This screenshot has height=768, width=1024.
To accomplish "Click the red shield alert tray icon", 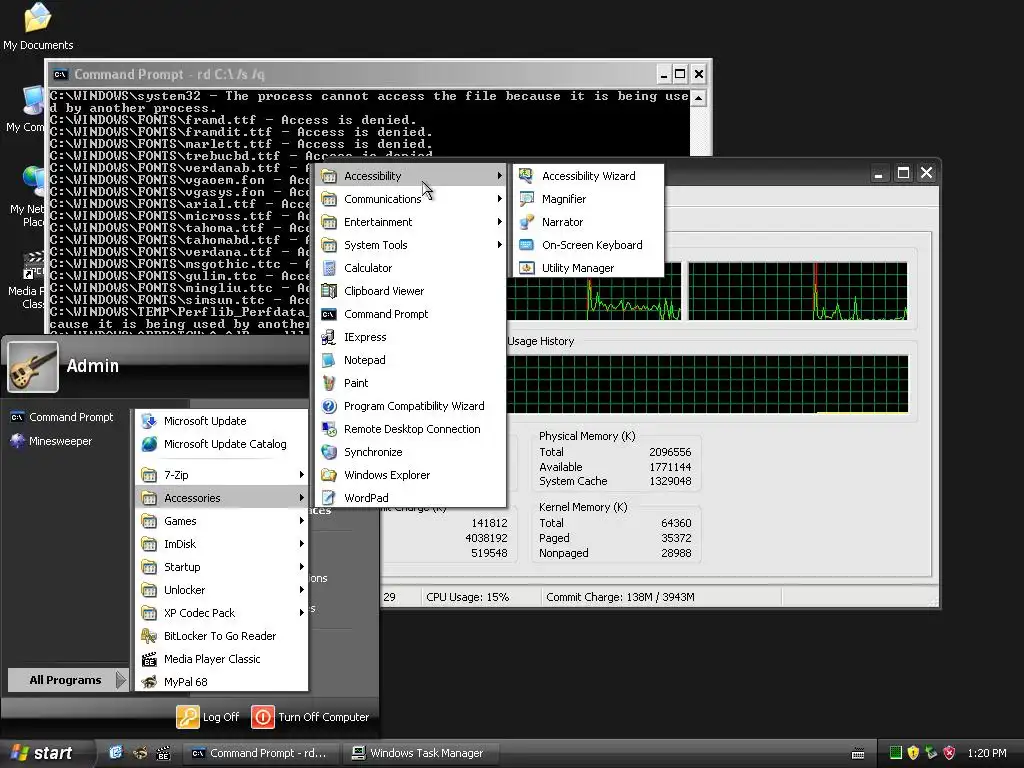I will [x=949, y=753].
